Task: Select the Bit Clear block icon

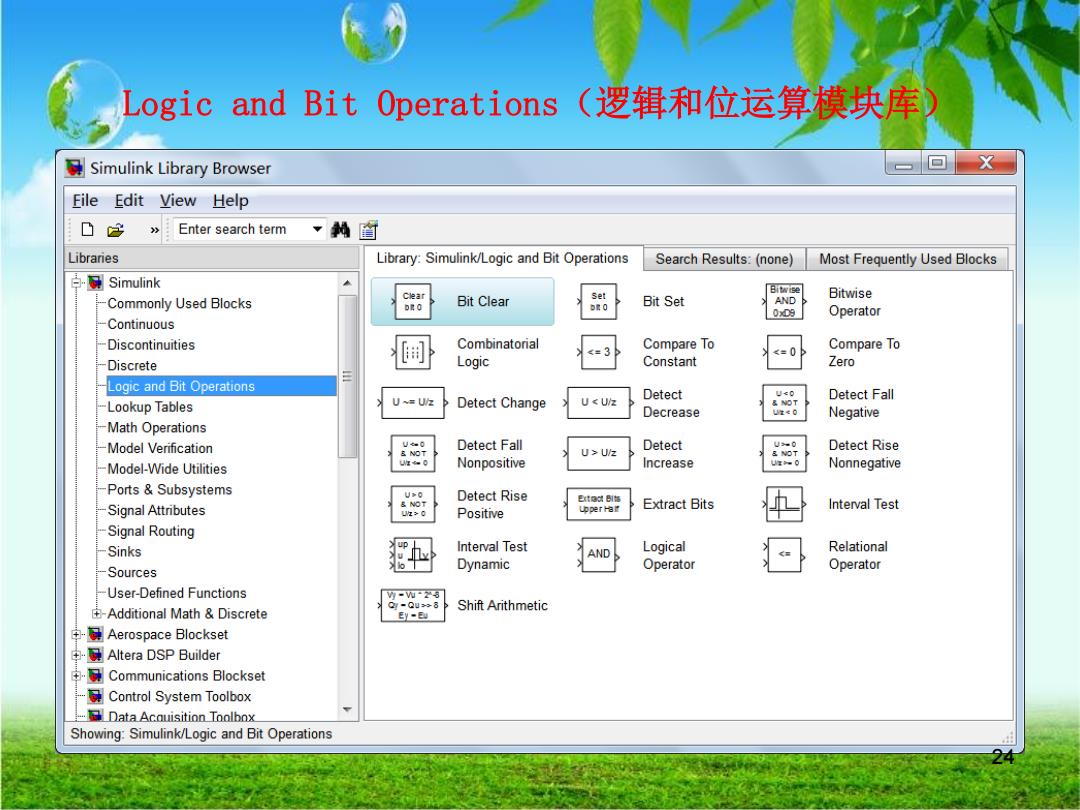Action: [x=413, y=302]
